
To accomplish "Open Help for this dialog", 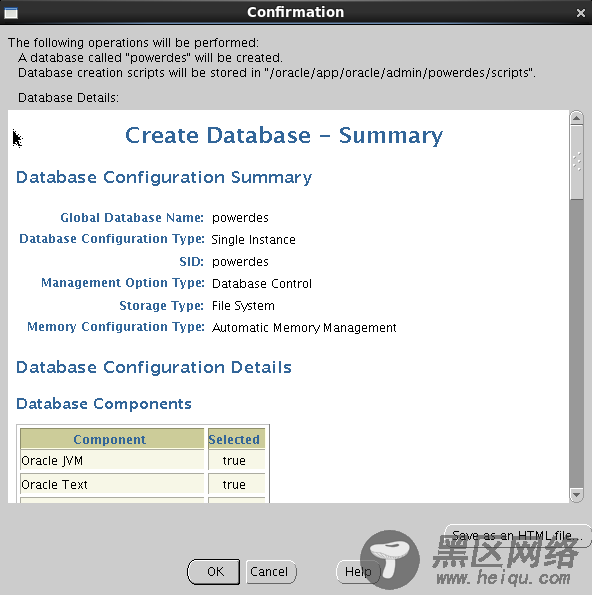I will click(358, 571).
